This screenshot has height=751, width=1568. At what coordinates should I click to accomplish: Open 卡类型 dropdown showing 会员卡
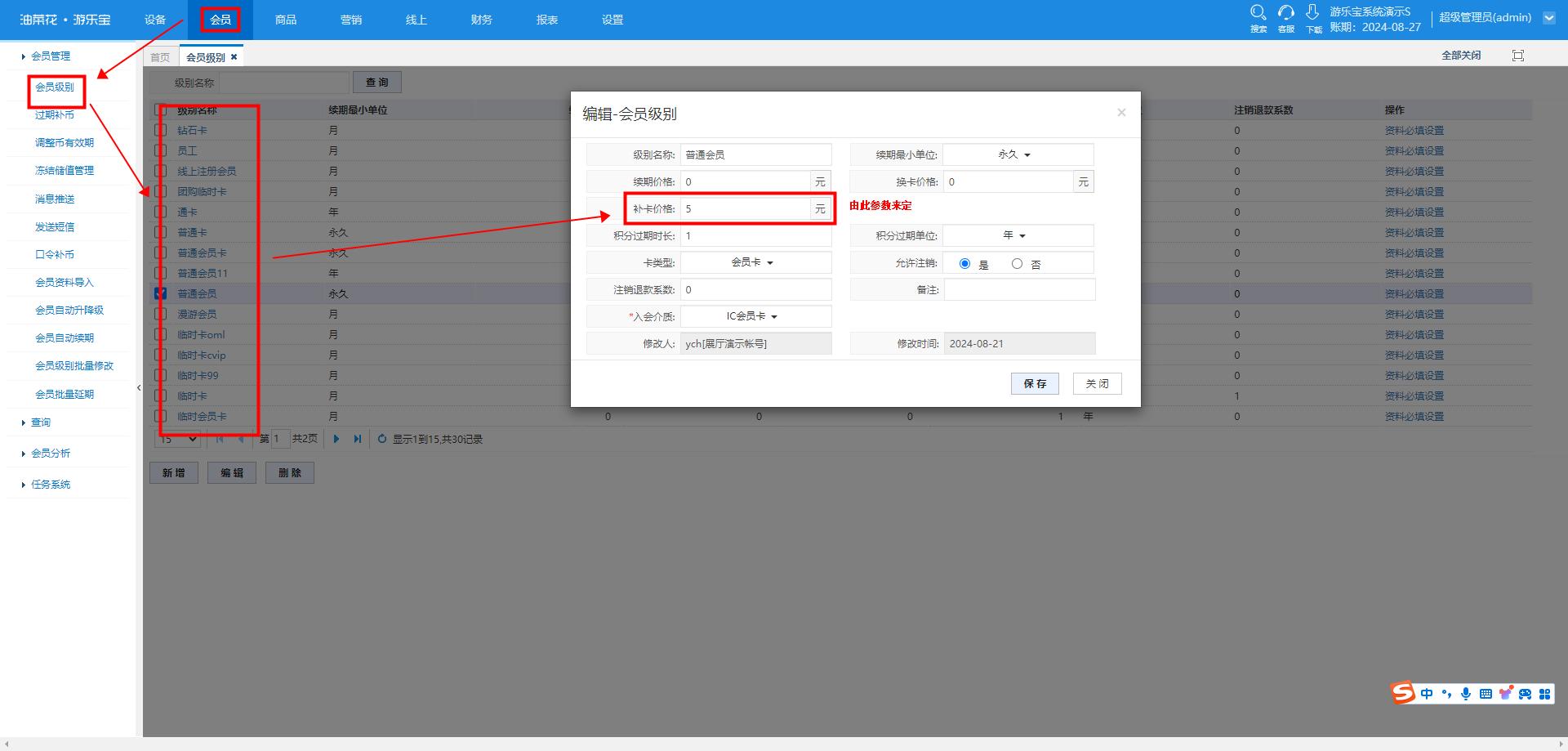coord(755,262)
